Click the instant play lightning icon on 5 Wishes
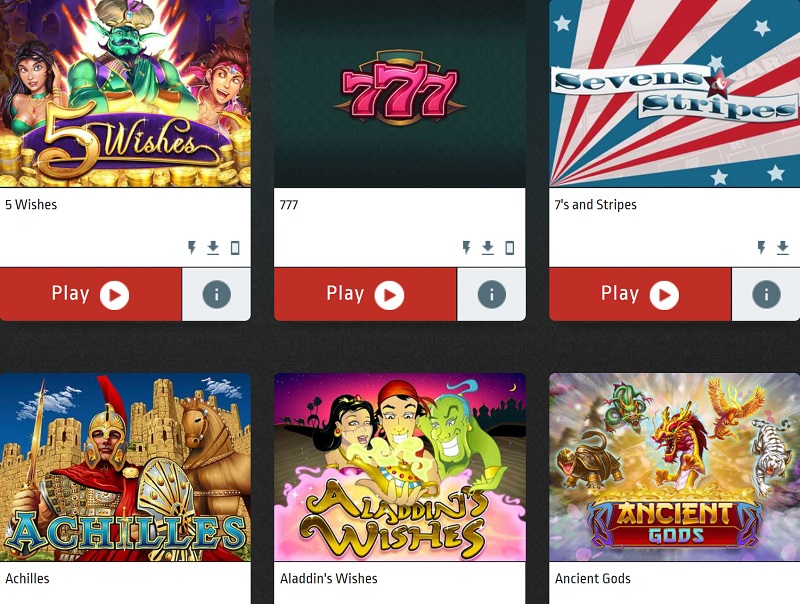This screenshot has width=800, height=604. (192, 248)
